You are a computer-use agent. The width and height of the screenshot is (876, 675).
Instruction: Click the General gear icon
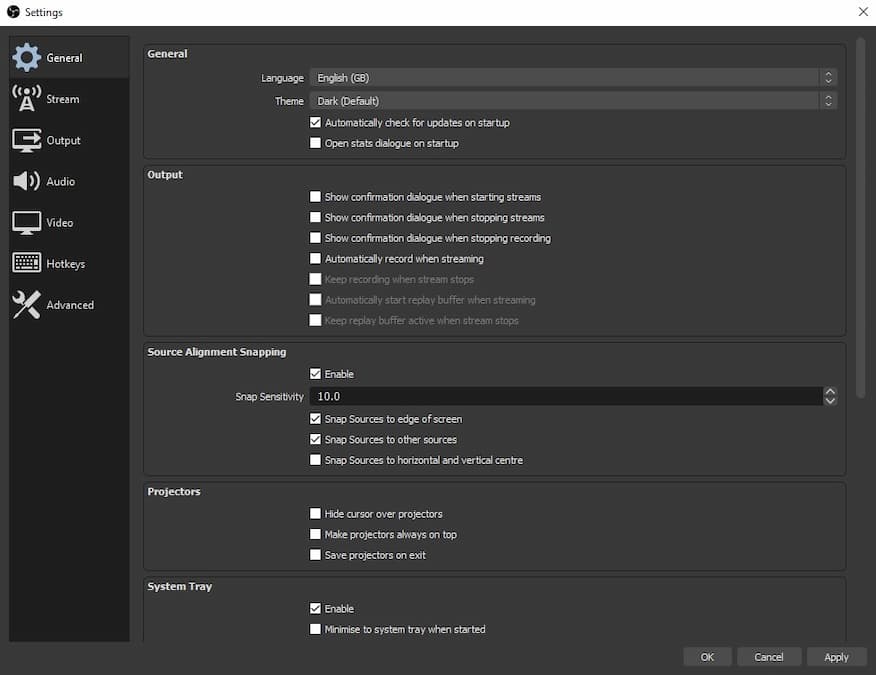pos(26,58)
